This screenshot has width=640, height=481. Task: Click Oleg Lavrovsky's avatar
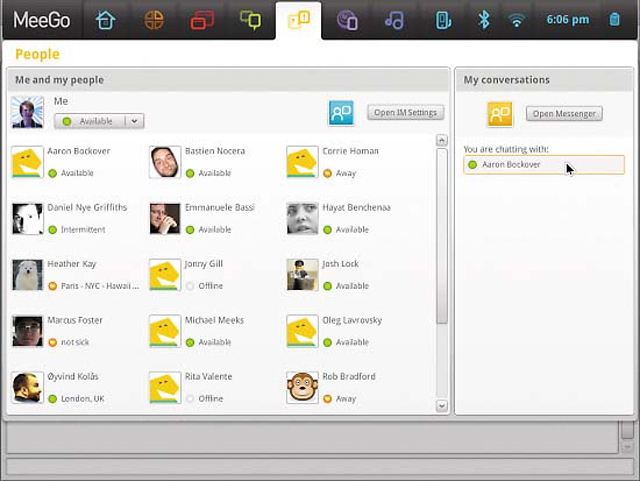tap(302, 331)
